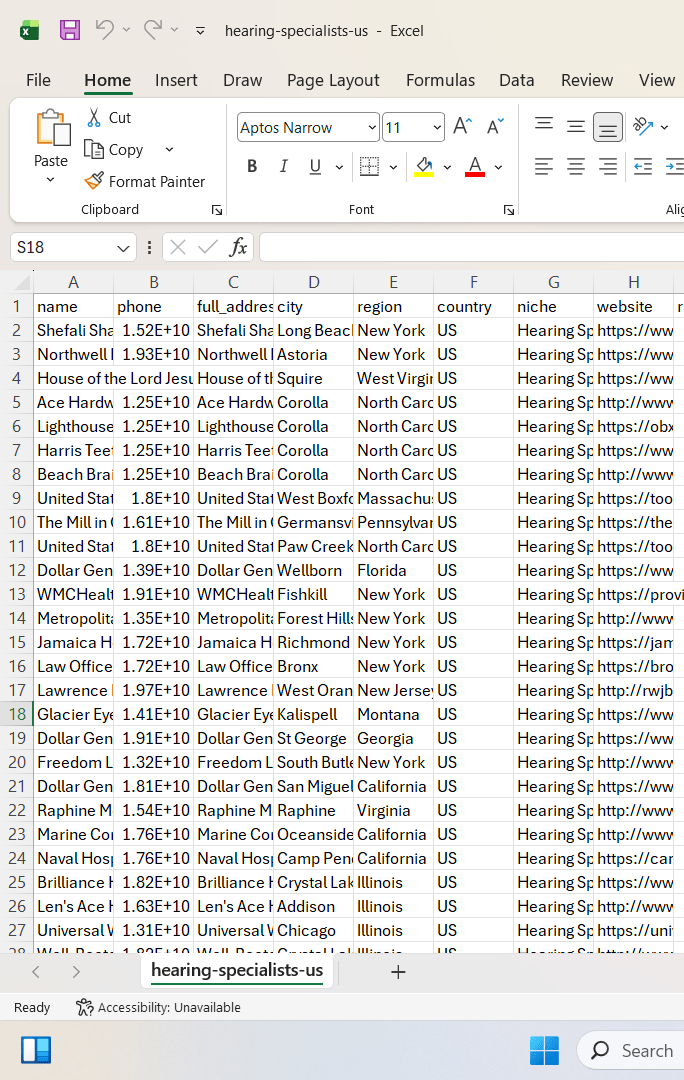This screenshot has height=1080, width=684.
Task: Open the Windows Start menu
Action: (x=544, y=1050)
